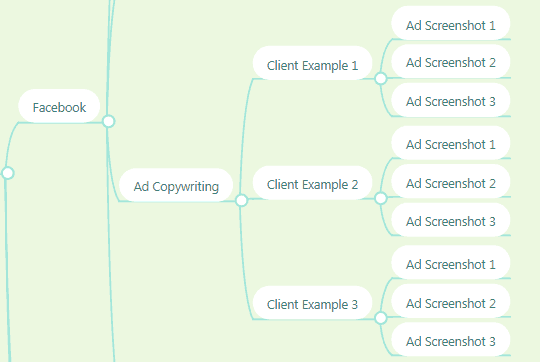Select Ad Screenshot 3 under Client Example 2

(450, 220)
